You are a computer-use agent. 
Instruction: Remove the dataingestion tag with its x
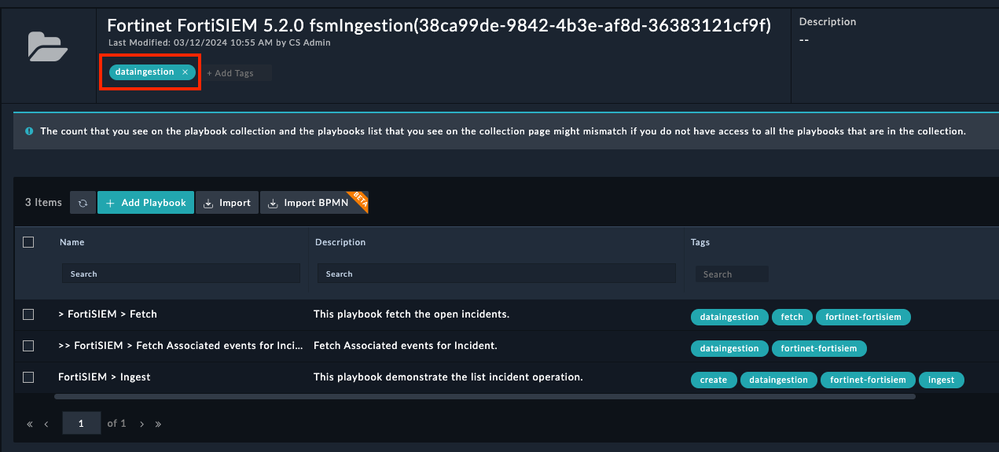[185, 72]
